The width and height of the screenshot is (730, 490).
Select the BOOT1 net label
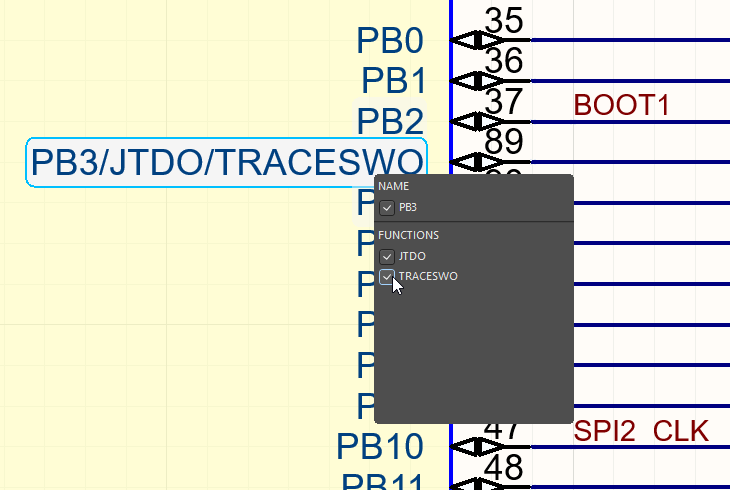pos(621,105)
